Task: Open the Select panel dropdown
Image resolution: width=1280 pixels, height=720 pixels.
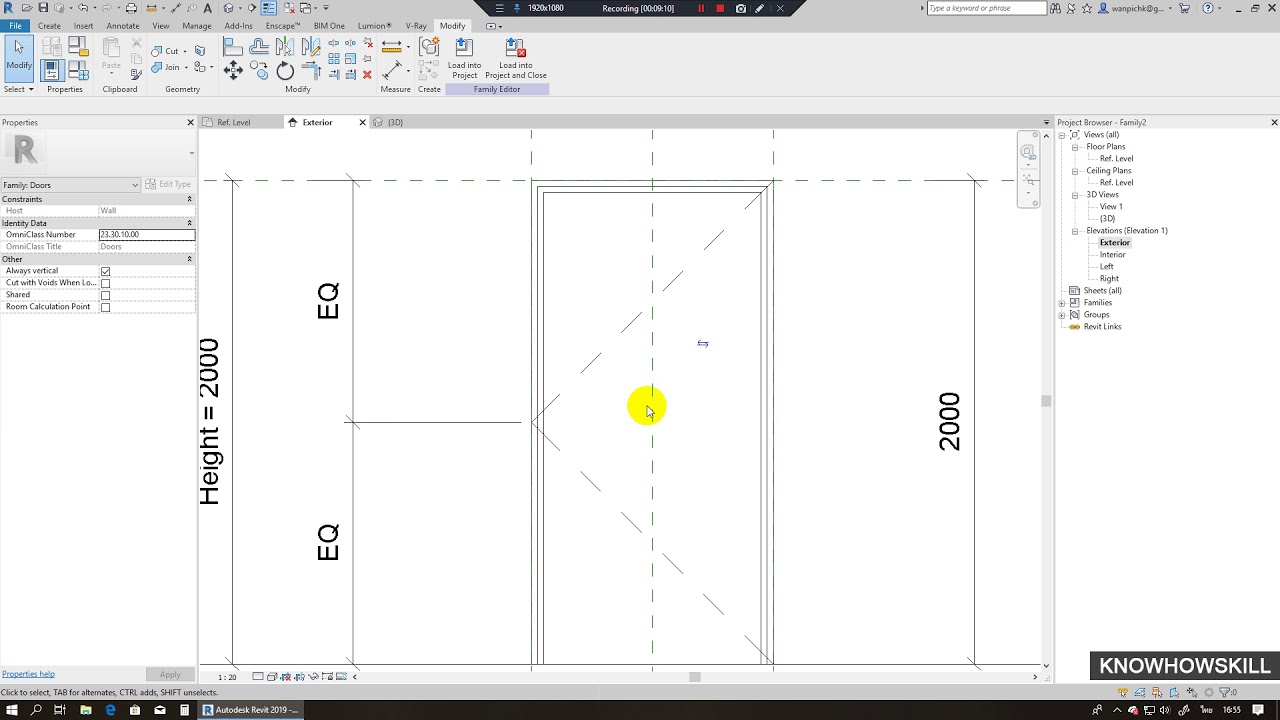Action: tap(19, 89)
